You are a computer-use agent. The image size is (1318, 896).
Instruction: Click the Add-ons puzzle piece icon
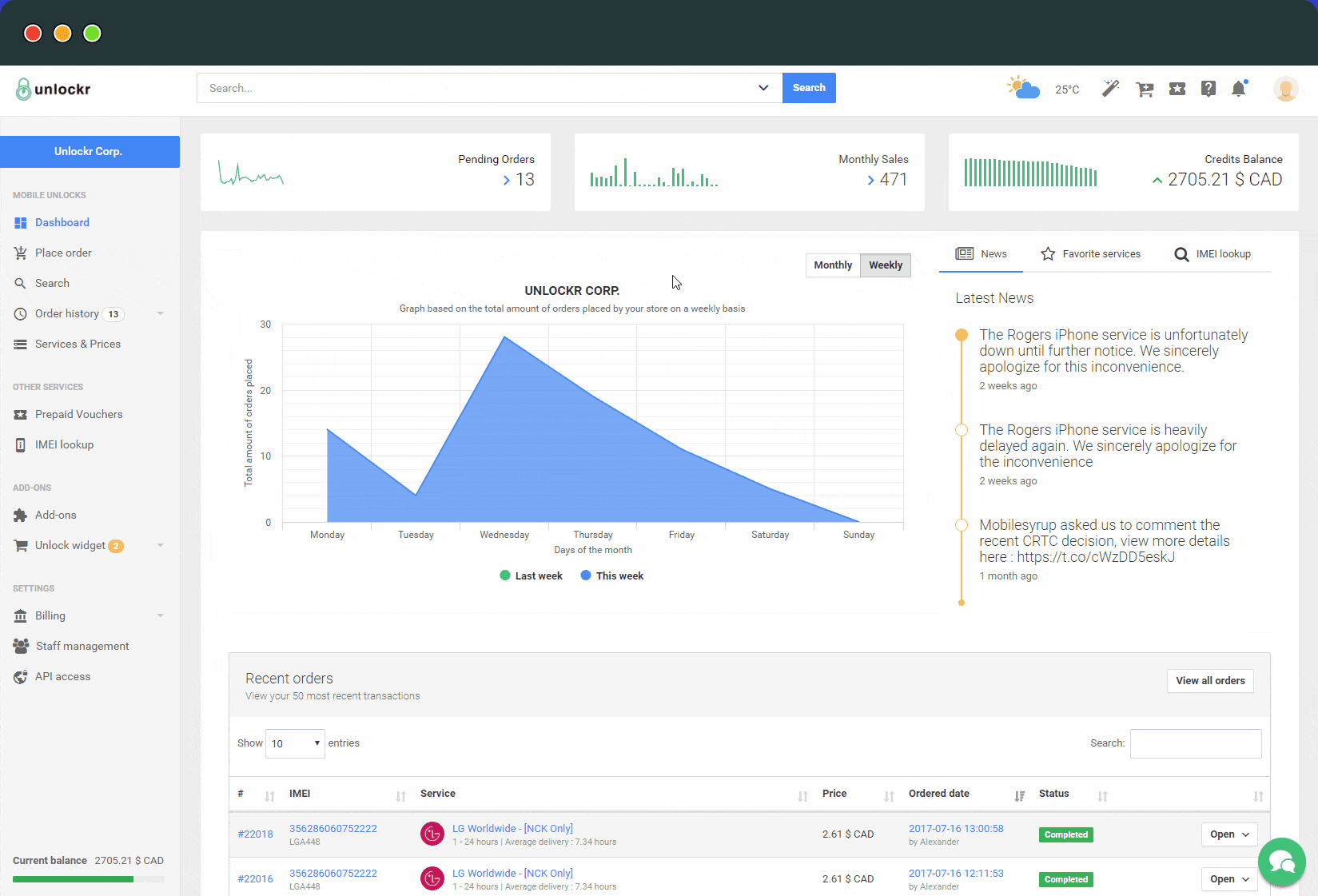click(x=21, y=516)
